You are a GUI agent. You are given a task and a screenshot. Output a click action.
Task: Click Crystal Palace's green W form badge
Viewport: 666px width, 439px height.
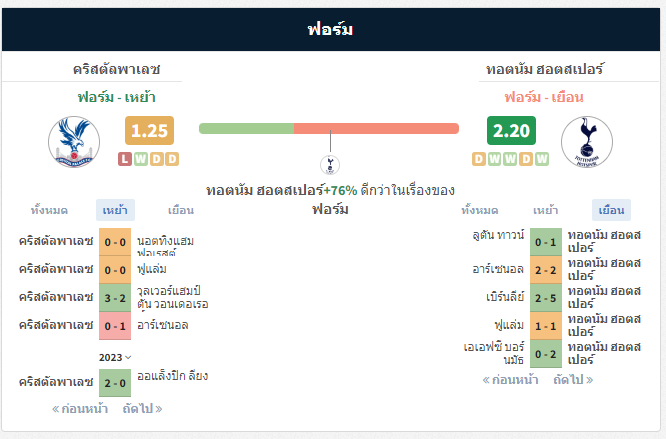point(141,159)
